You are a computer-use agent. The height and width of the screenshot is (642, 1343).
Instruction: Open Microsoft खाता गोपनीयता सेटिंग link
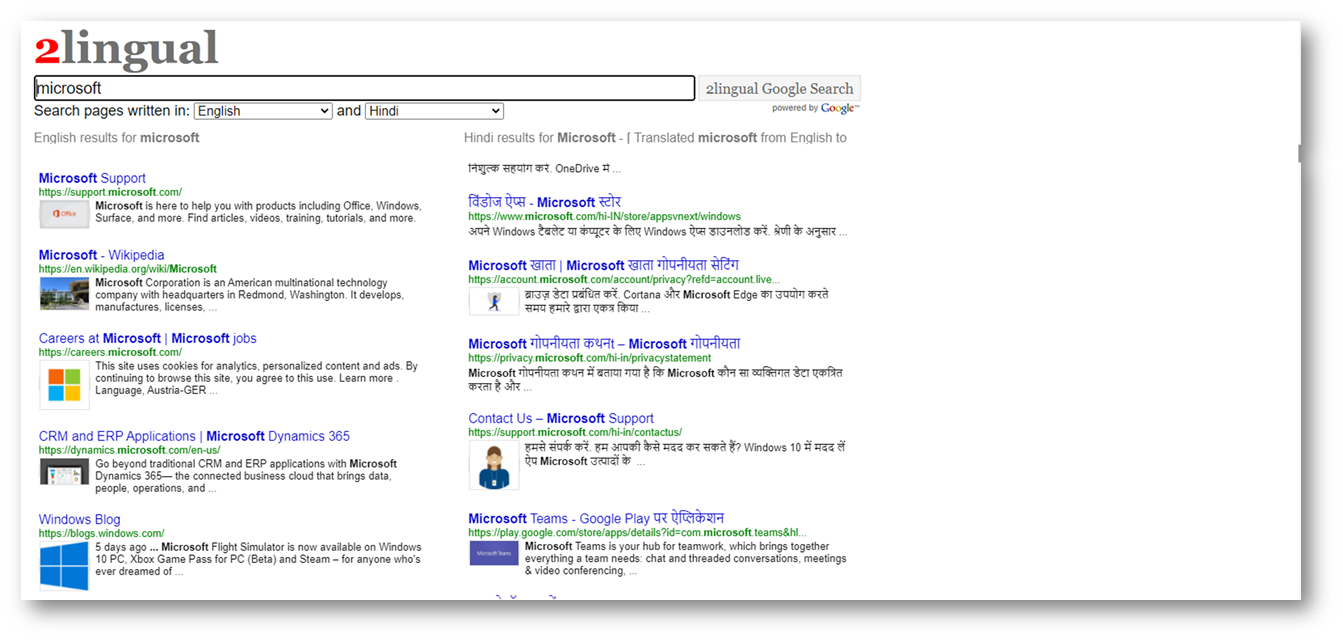(603, 265)
